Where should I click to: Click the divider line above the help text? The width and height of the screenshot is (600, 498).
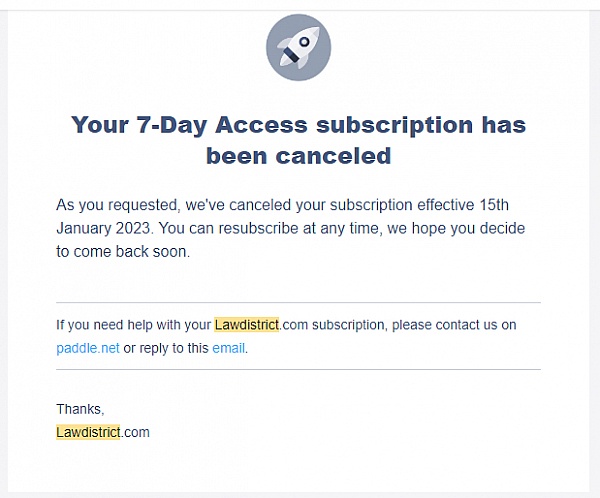[x=298, y=302]
